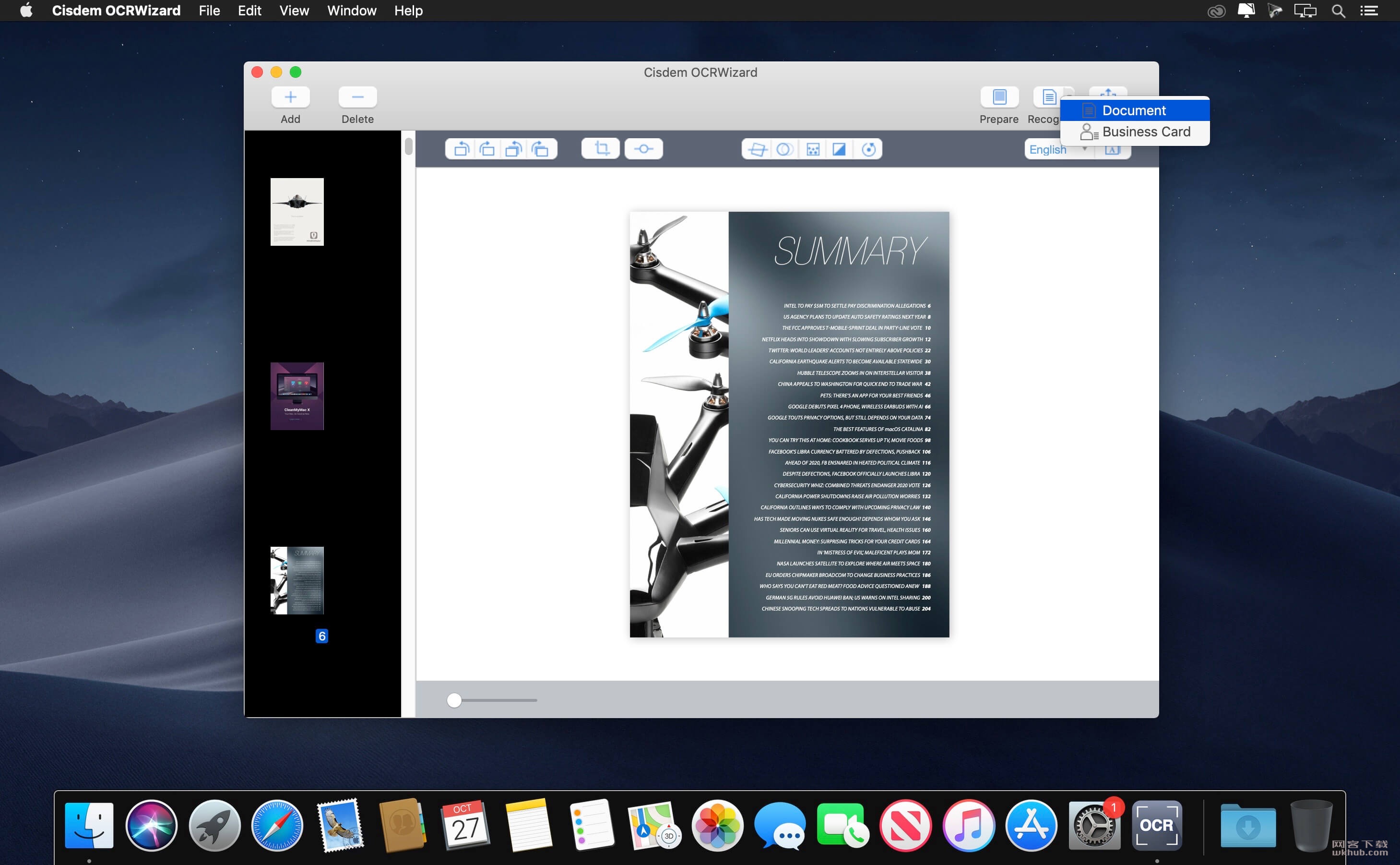Open the Help menu

[408, 11]
